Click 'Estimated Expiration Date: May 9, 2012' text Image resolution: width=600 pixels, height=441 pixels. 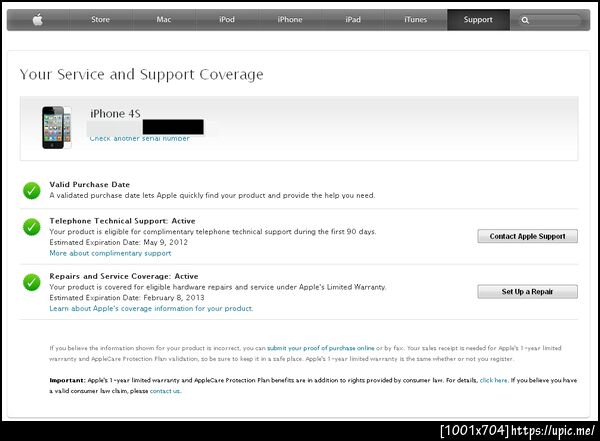tap(119, 242)
